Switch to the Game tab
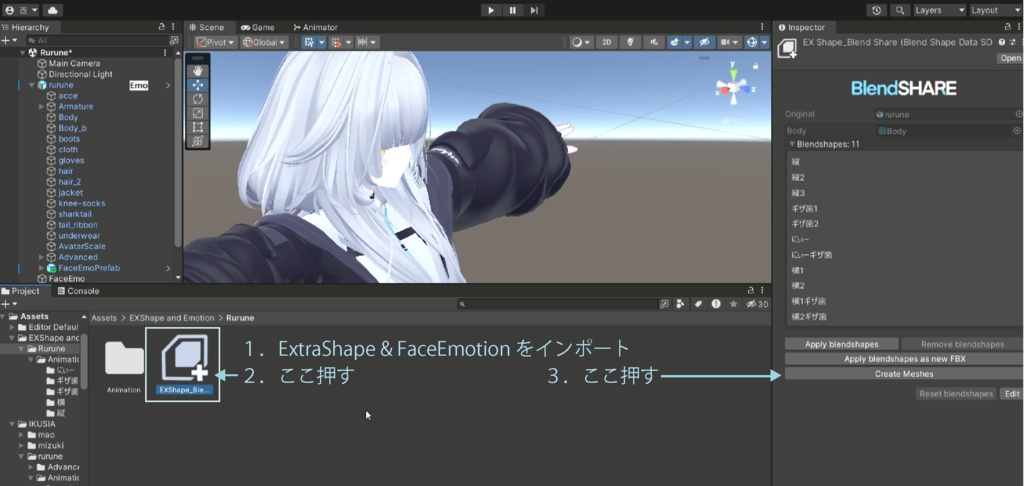This screenshot has height=486, width=1024. tap(257, 27)
